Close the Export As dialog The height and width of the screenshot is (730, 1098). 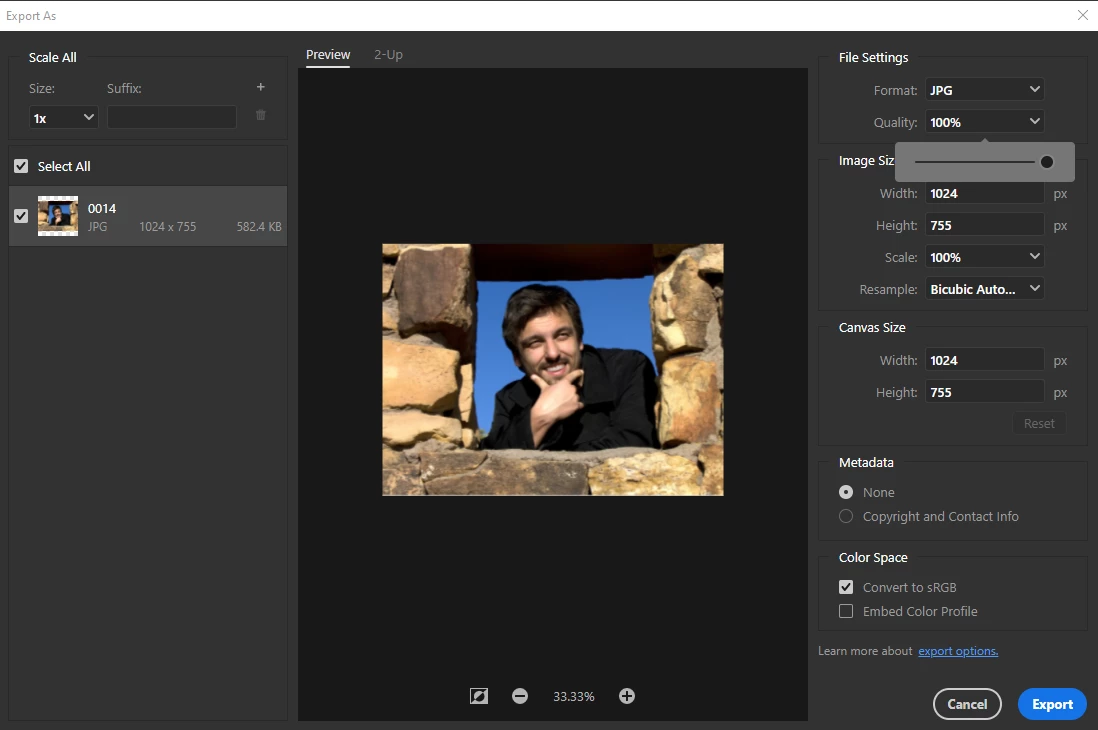(x=1082, y=15)
